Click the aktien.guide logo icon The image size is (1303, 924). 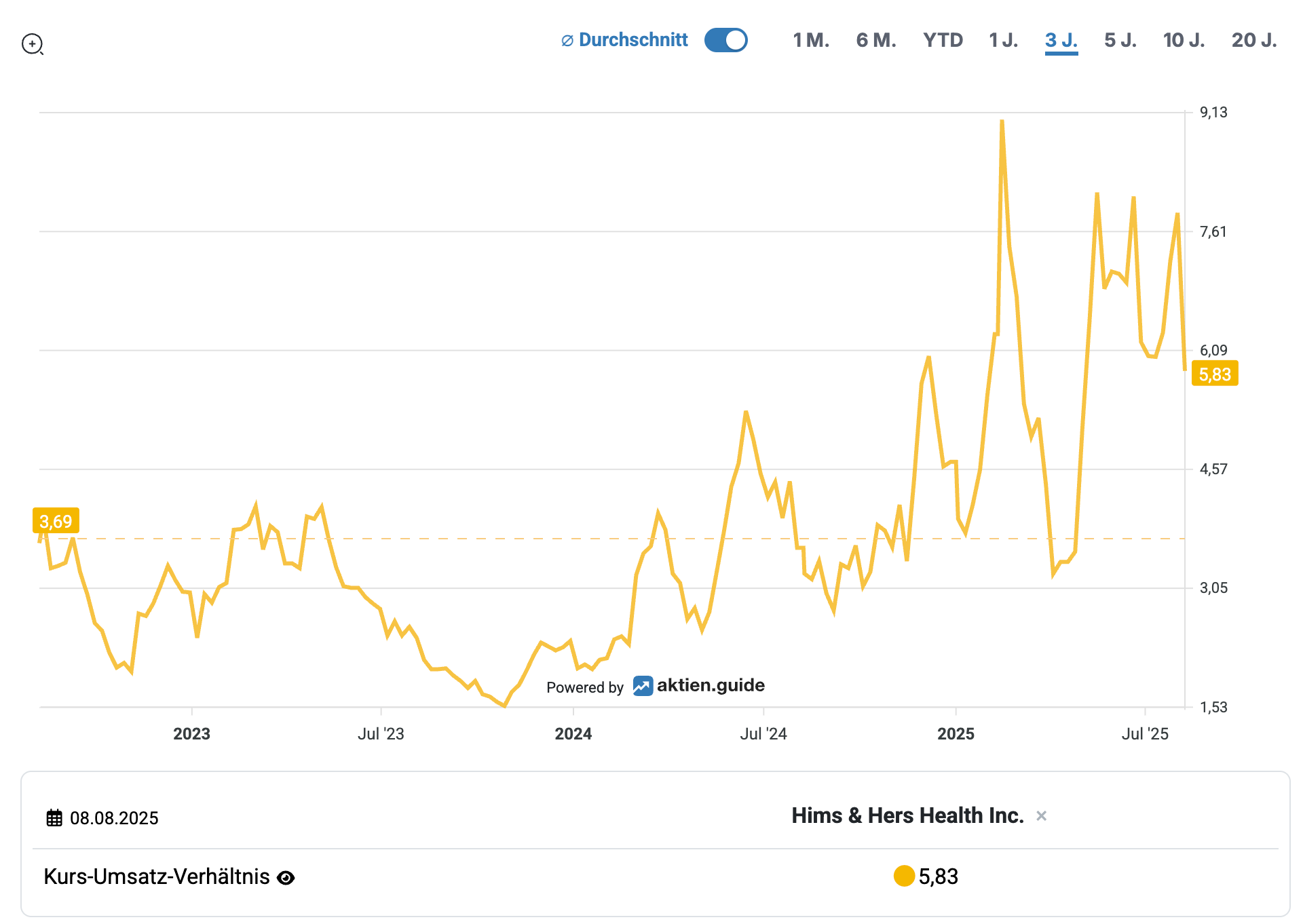(x=642, y=686)
